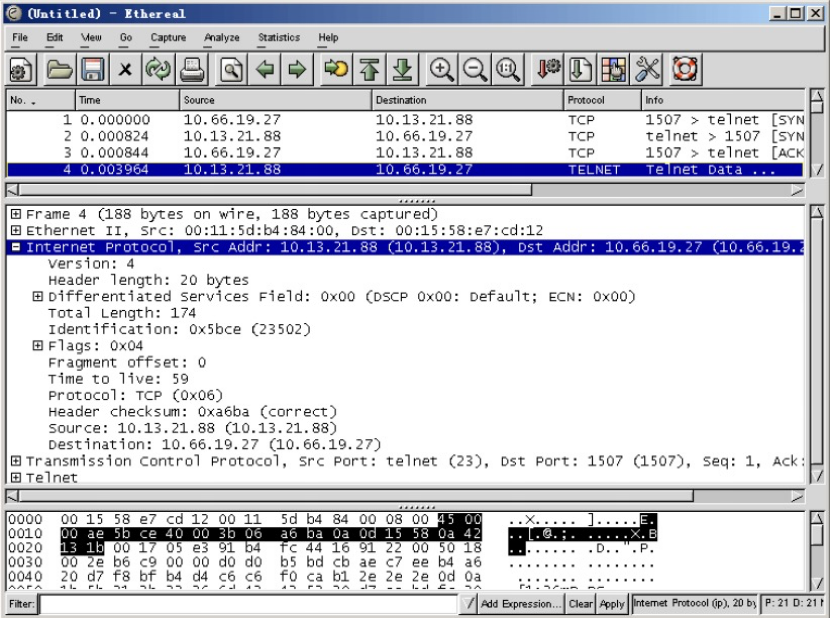Image resolution: width=830 pixels, height=618 pixels.
Task: Print packets using printer icon
Action: (192, 69)
